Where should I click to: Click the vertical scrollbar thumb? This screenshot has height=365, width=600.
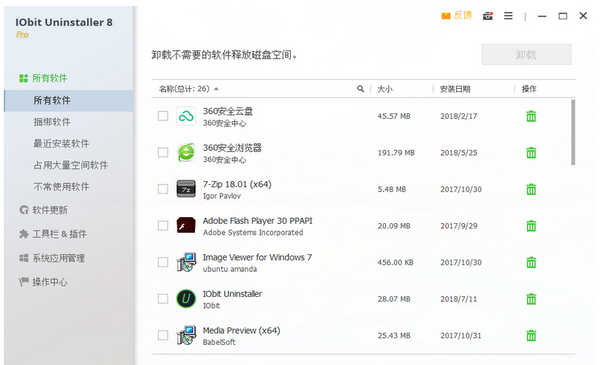point(573,132)
